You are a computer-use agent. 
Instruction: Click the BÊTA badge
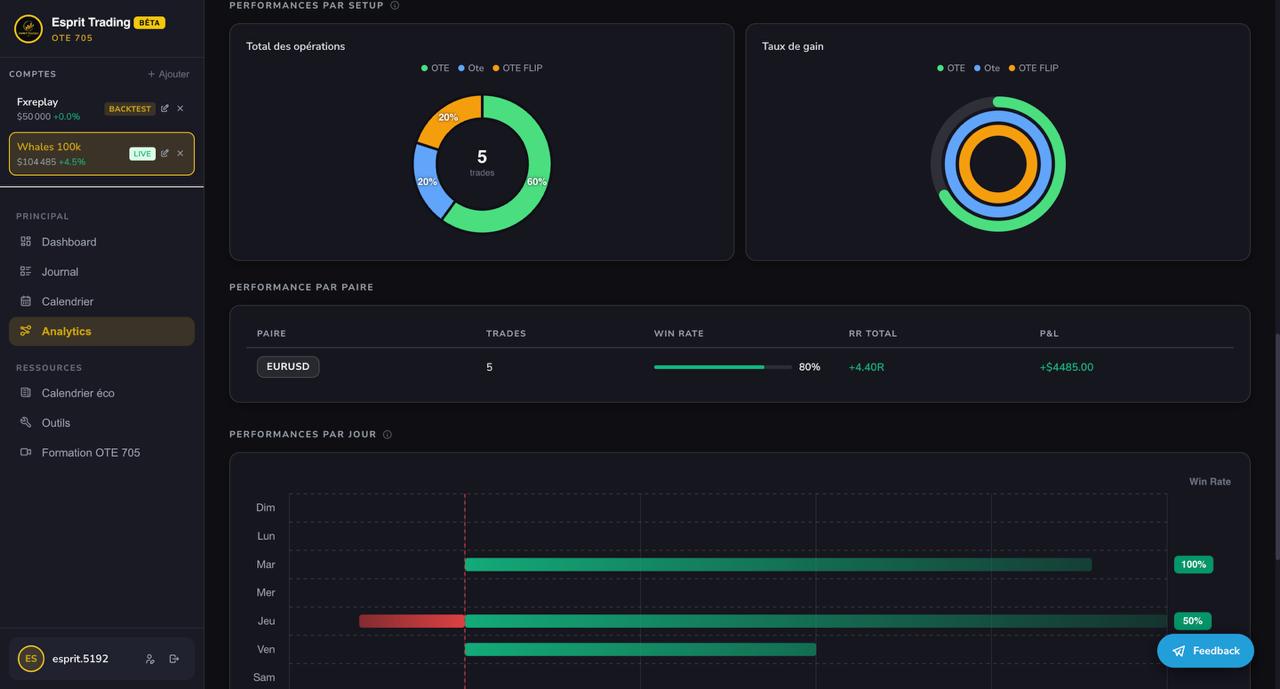[x=149, y=22]
